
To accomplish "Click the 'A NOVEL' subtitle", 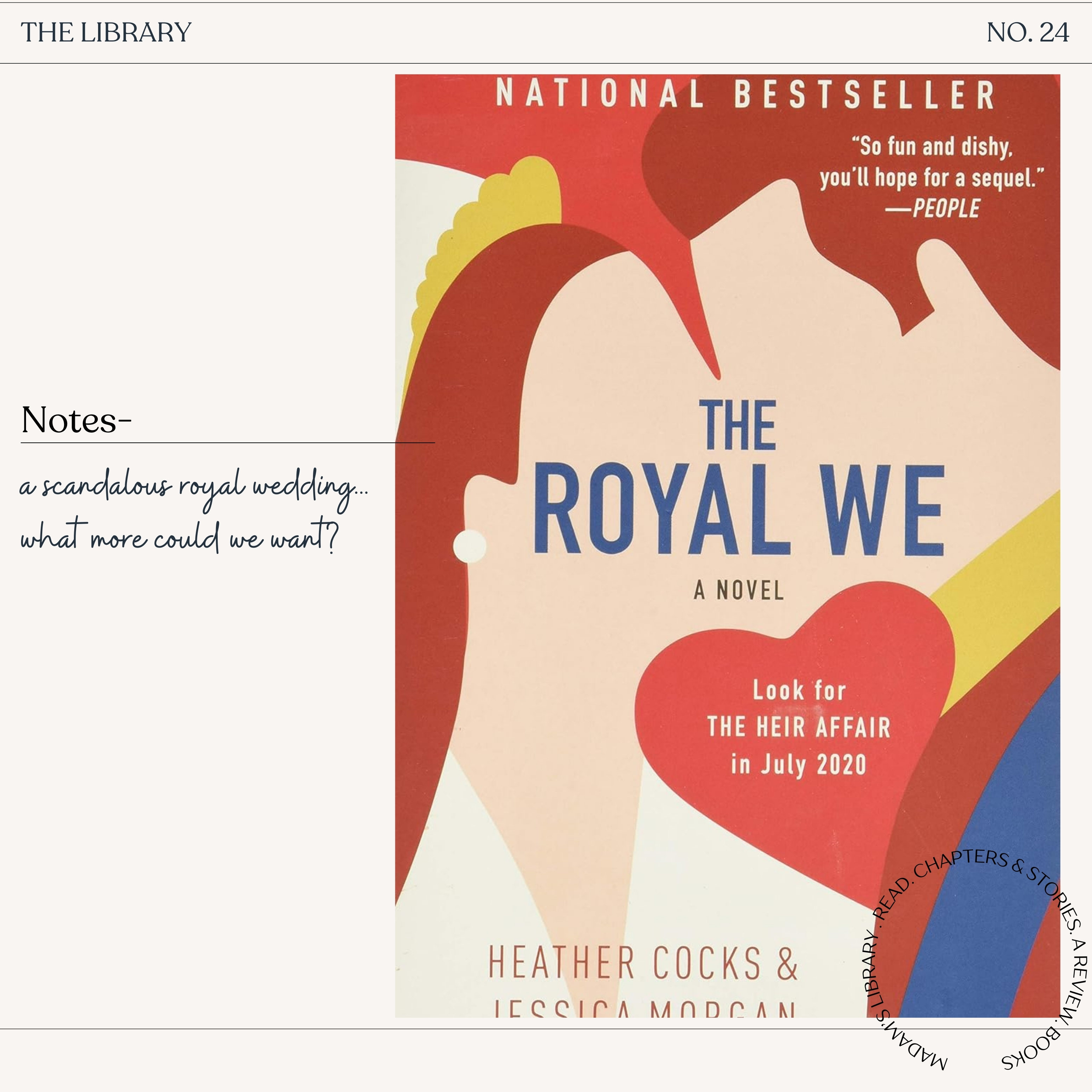I will [x=739, y=590].
